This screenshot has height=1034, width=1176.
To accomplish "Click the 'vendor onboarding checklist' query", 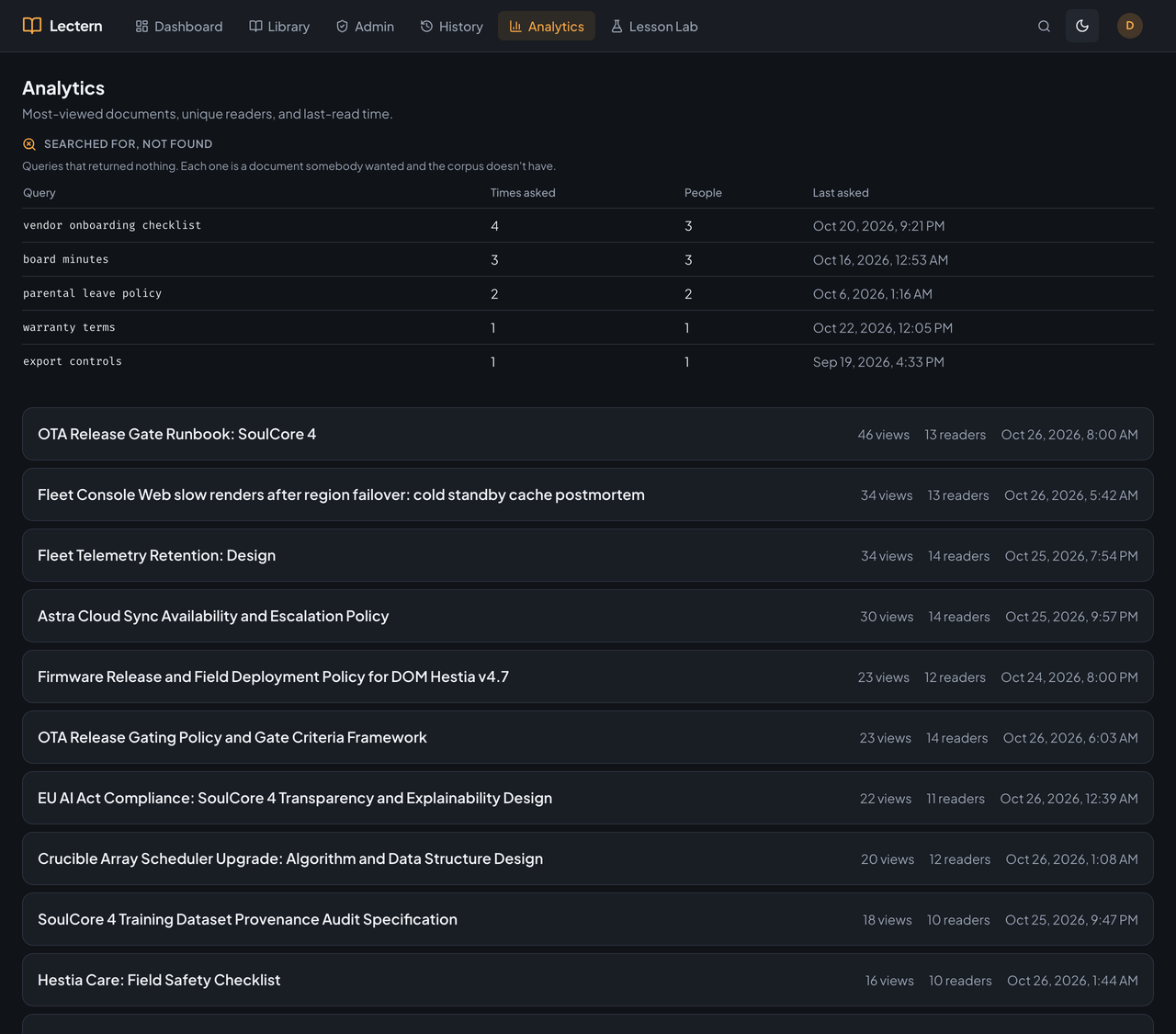I will click(x=112, y=225).
